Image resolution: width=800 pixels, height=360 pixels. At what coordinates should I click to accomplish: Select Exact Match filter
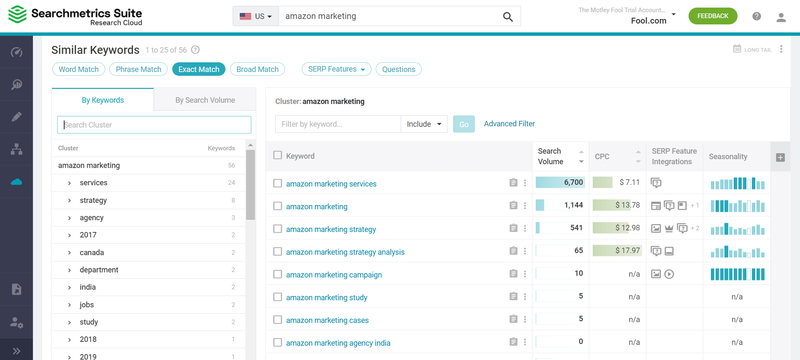(x=198, y=69)
